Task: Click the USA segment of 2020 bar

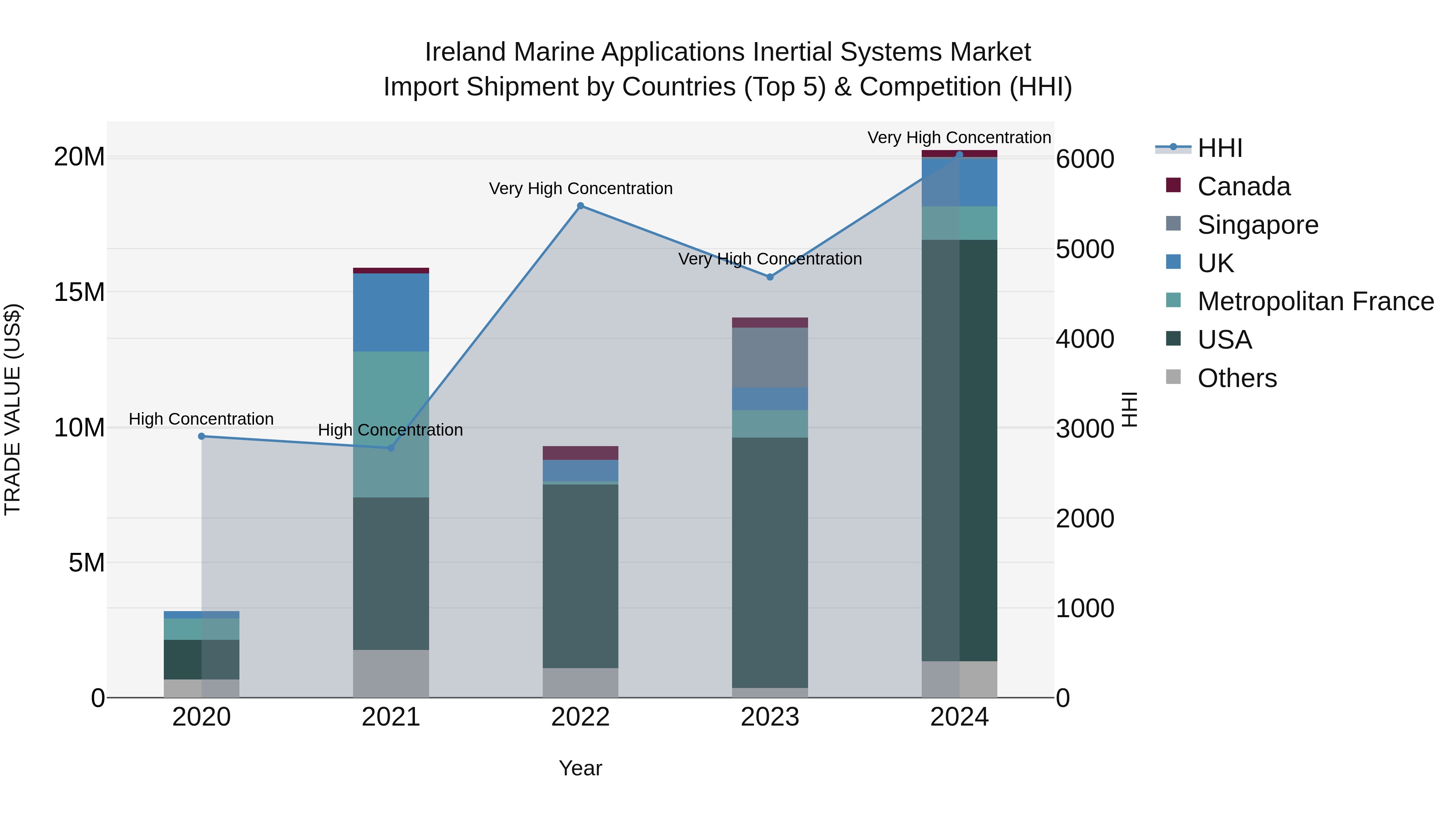Action: pos(202,660)
